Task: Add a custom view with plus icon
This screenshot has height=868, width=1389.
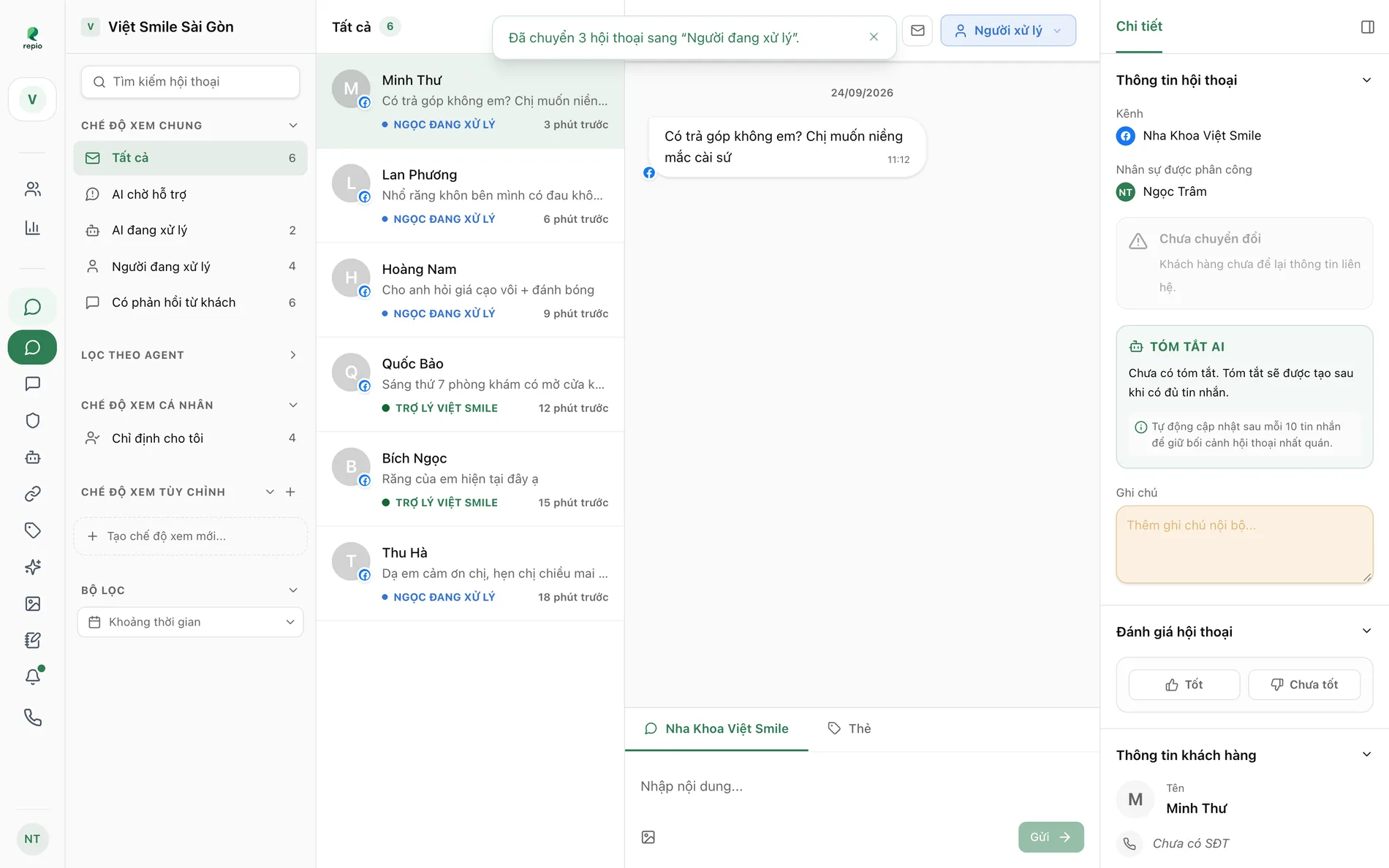Action: point(290,492)
